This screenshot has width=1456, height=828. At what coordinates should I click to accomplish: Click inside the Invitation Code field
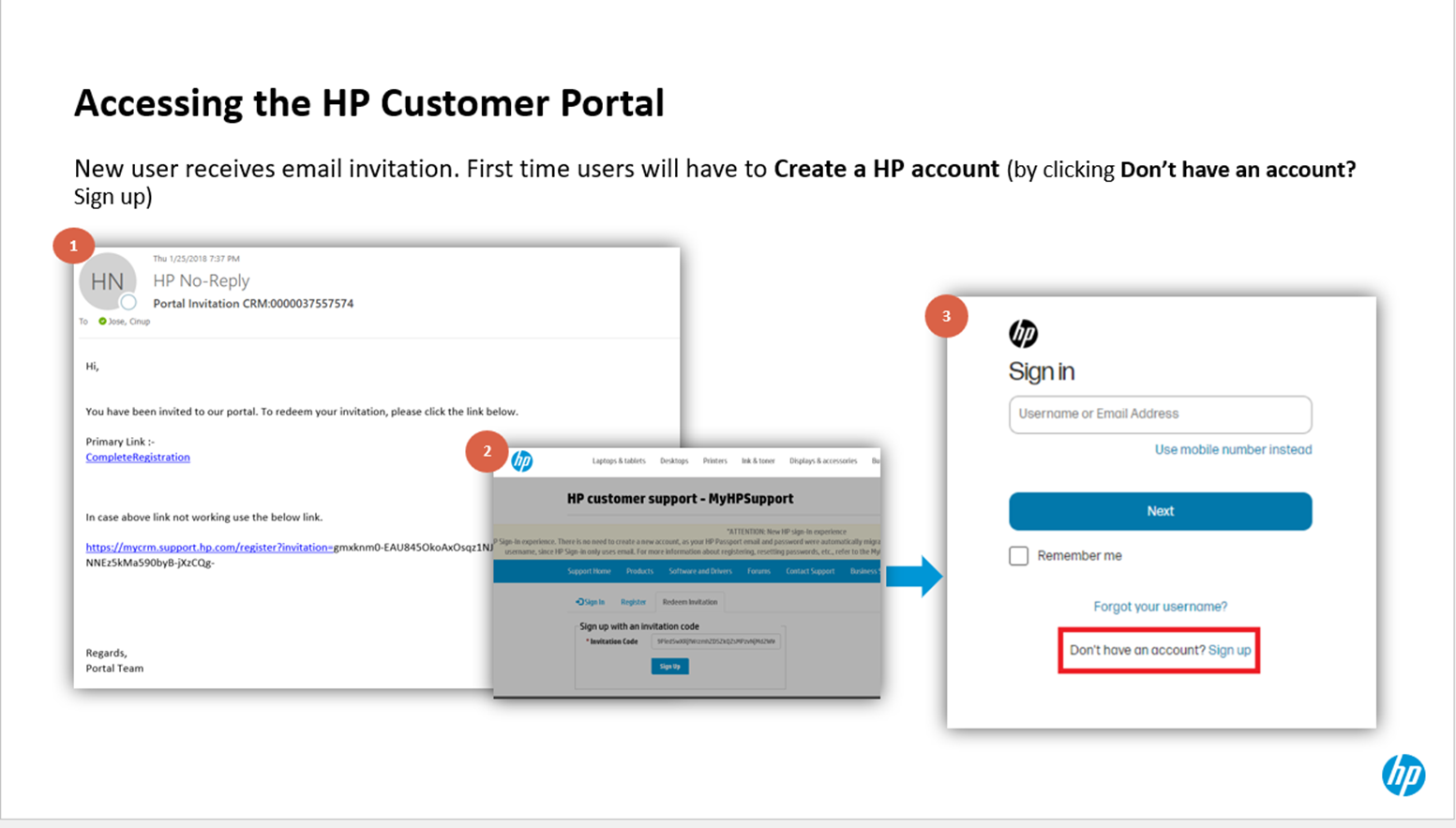(715, 641)
